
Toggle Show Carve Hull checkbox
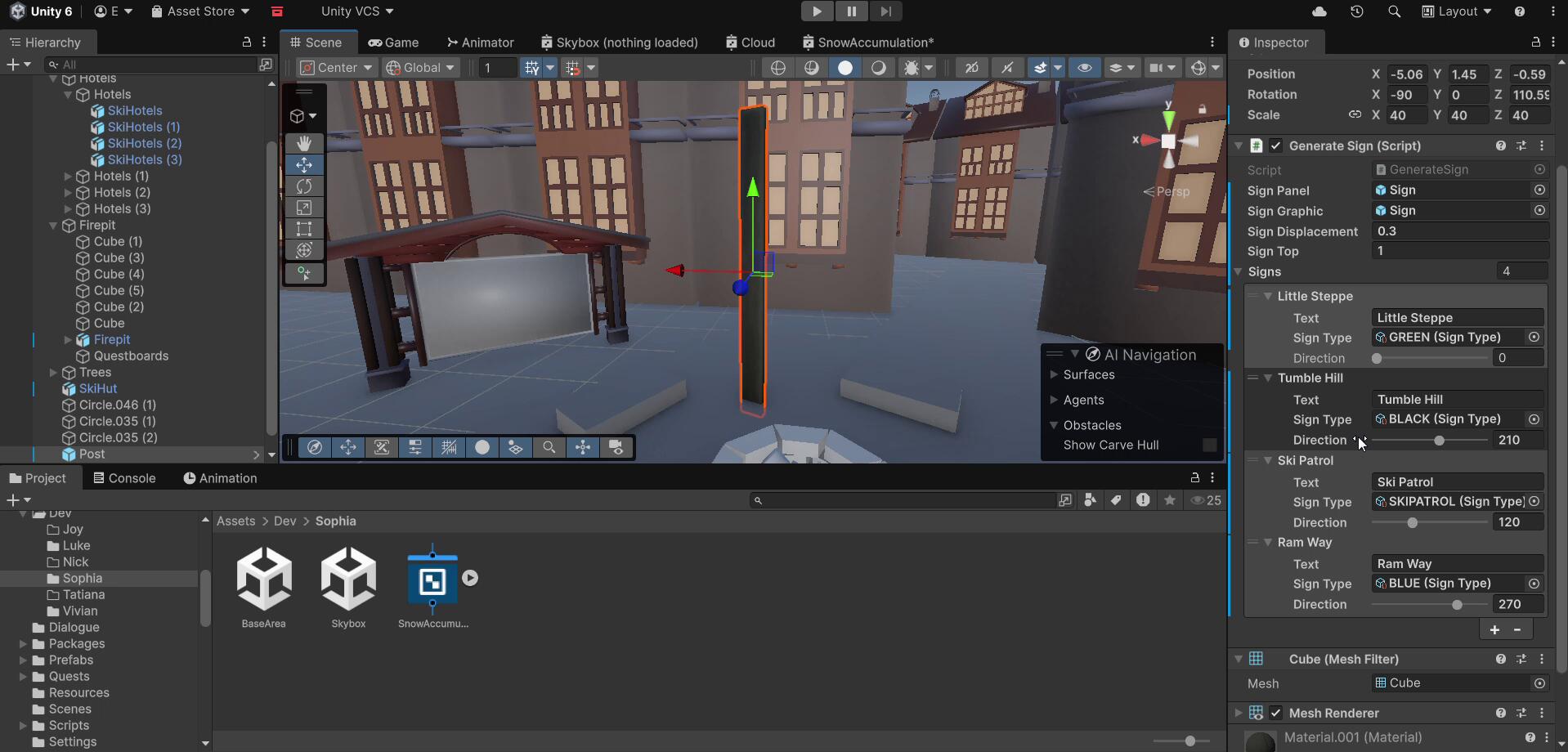(1210, 445)
